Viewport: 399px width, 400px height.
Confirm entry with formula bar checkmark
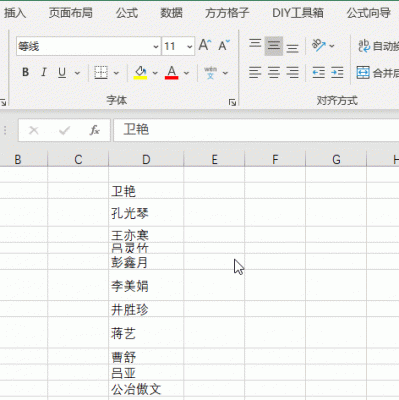[x=64, y=130]
